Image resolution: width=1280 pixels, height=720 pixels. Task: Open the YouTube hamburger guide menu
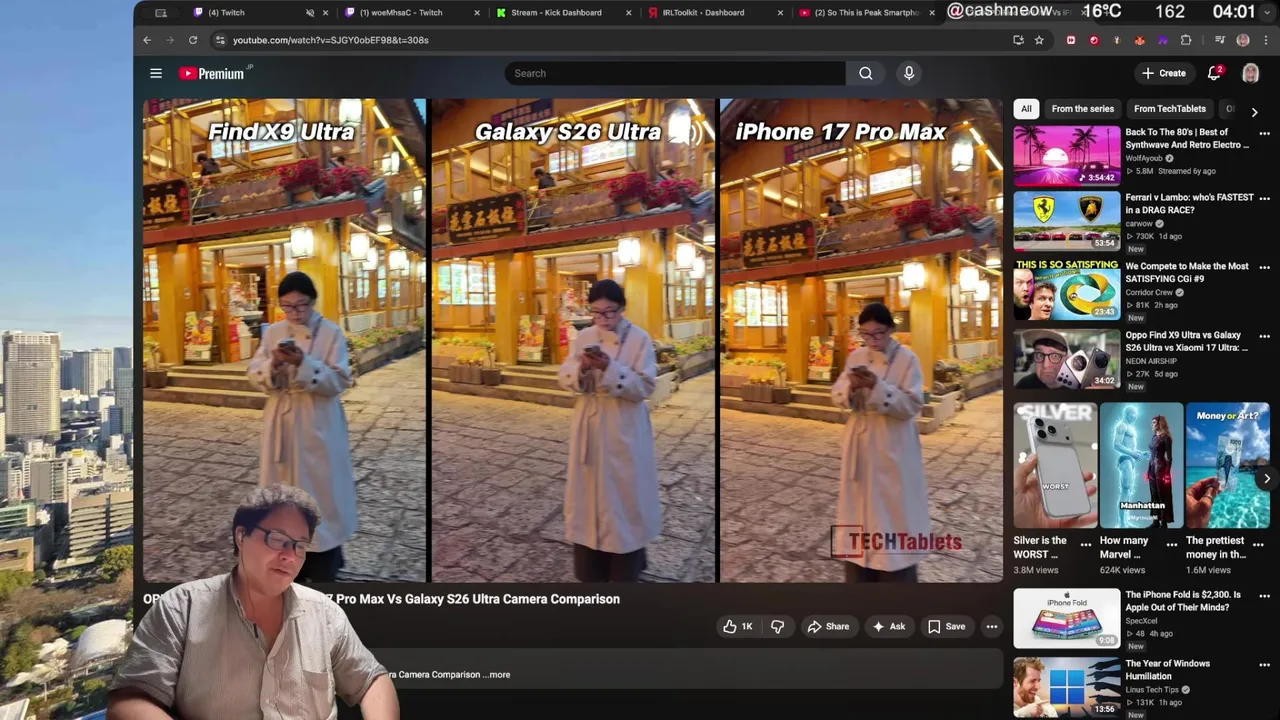click(156, 73)
